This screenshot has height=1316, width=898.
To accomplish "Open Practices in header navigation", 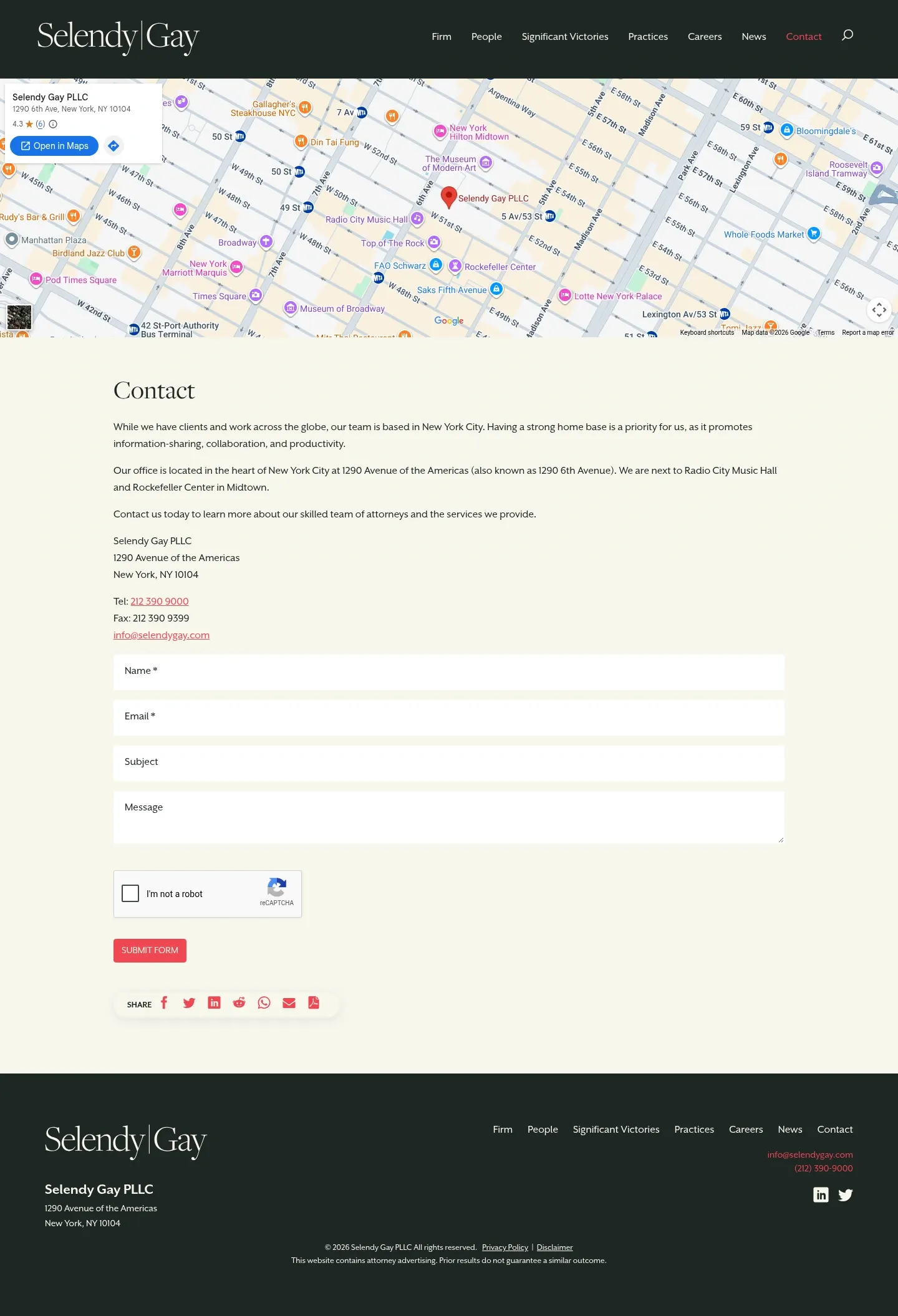I will pyautogui.click(x=648, y=37).
